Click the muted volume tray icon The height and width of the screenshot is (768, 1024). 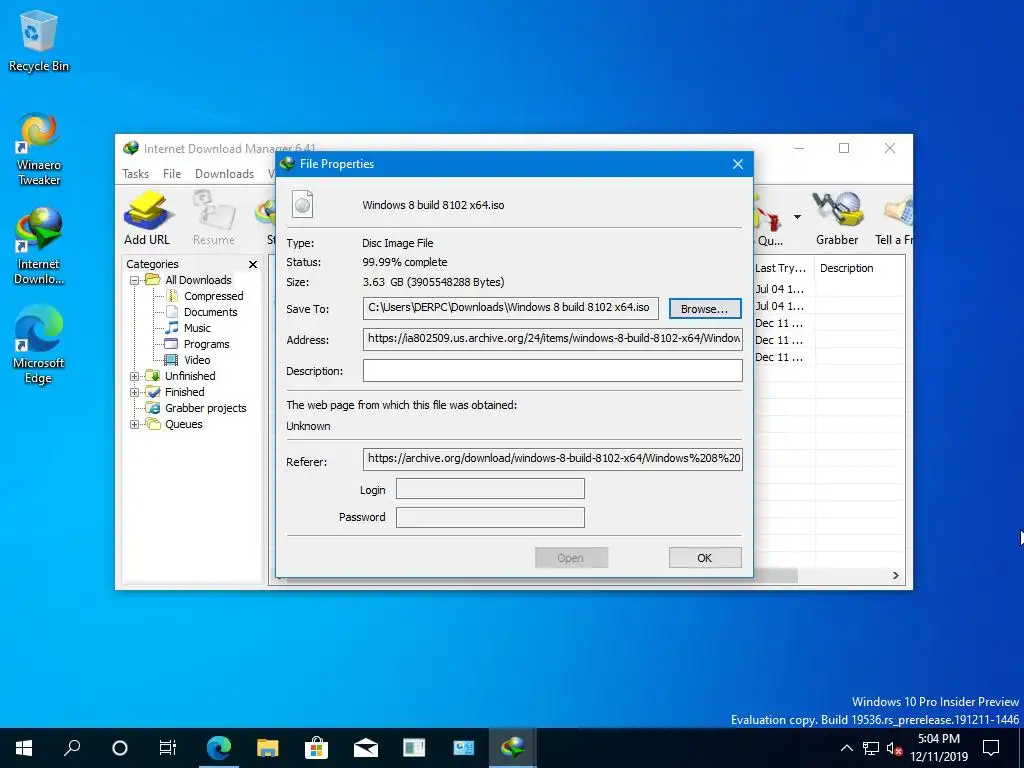pyautogui.click(x=894, y=748)
